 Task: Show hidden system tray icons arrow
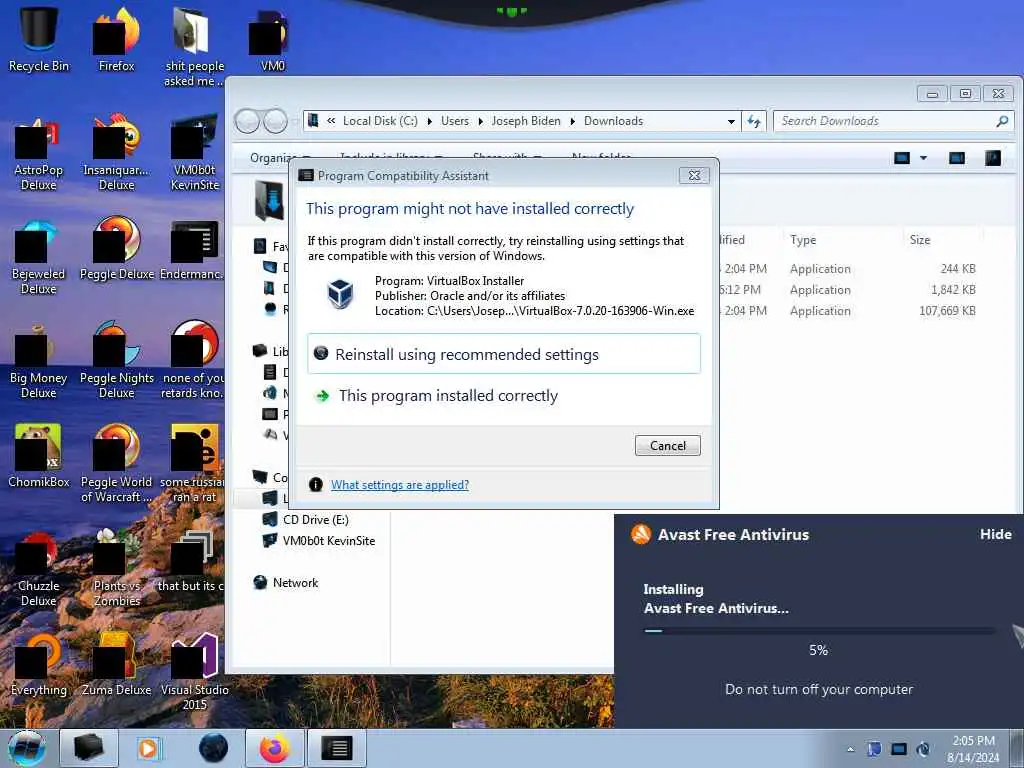pos(850,749)
